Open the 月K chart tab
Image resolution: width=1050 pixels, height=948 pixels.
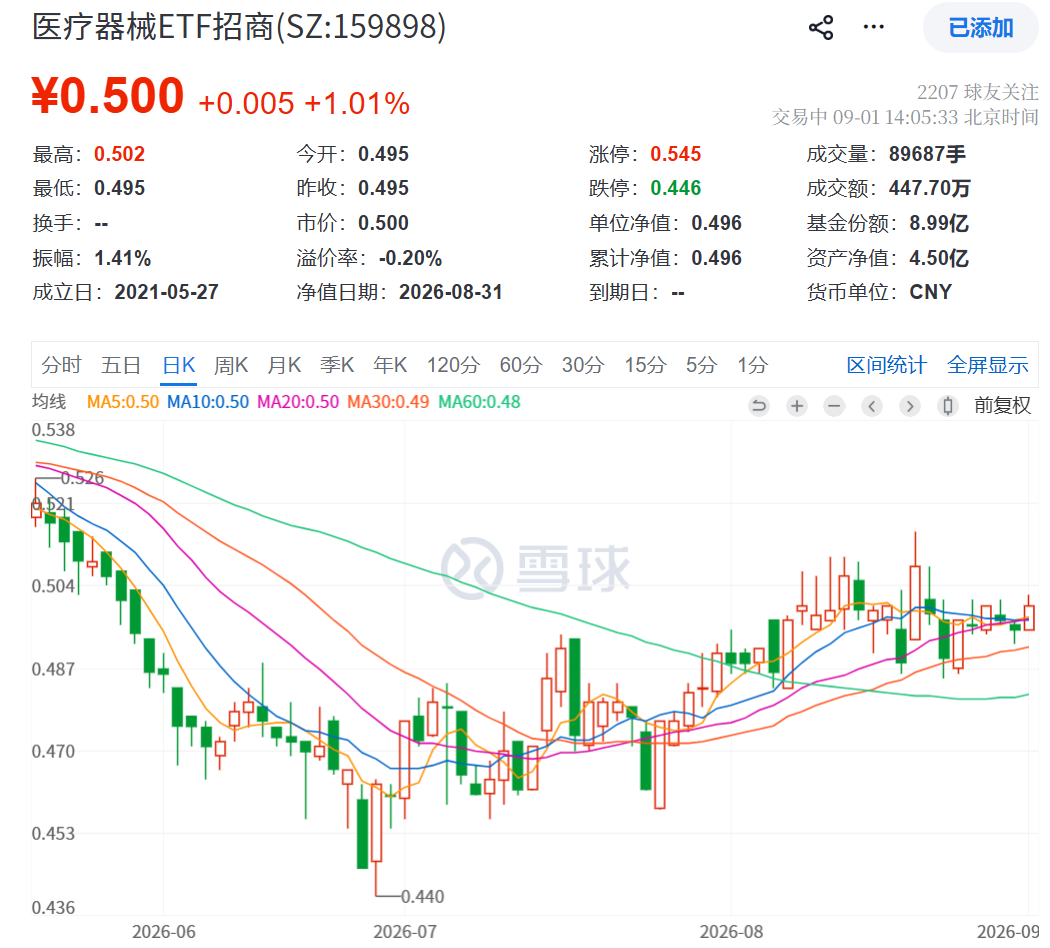pyautogui.click(x=284, y=365)
